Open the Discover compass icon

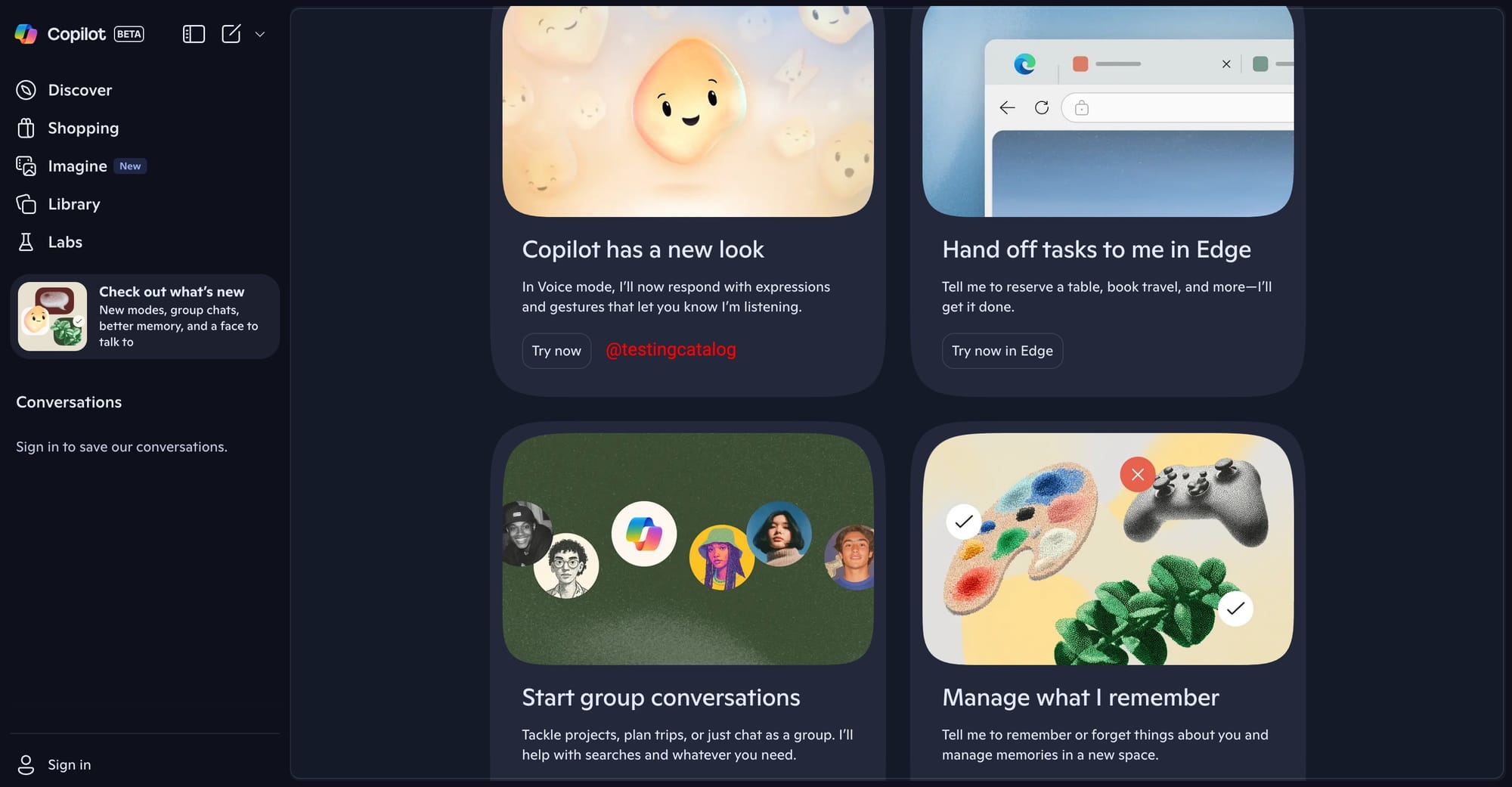pyautogui.click(x=26, y=90)
